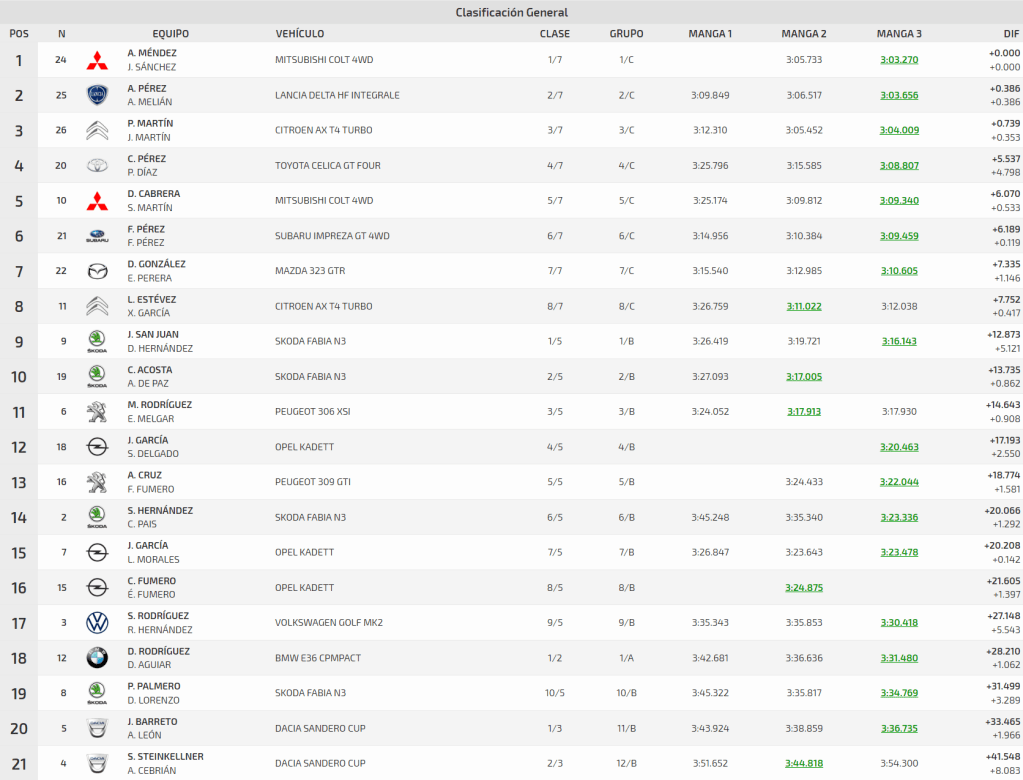This screenshot has height=780, width=1023.
Task: Select the Peugeot logo for A. Cruz
Action: click(97, 482)
